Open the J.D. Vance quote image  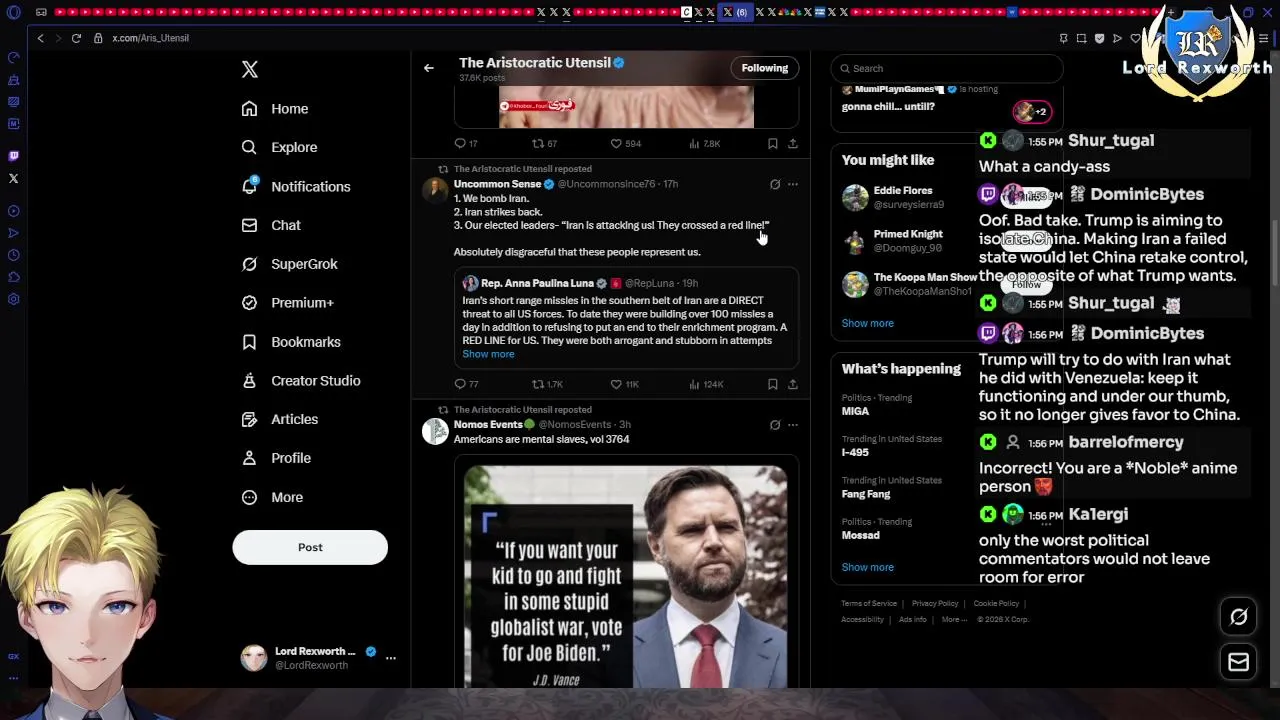[x=626, y=577]
